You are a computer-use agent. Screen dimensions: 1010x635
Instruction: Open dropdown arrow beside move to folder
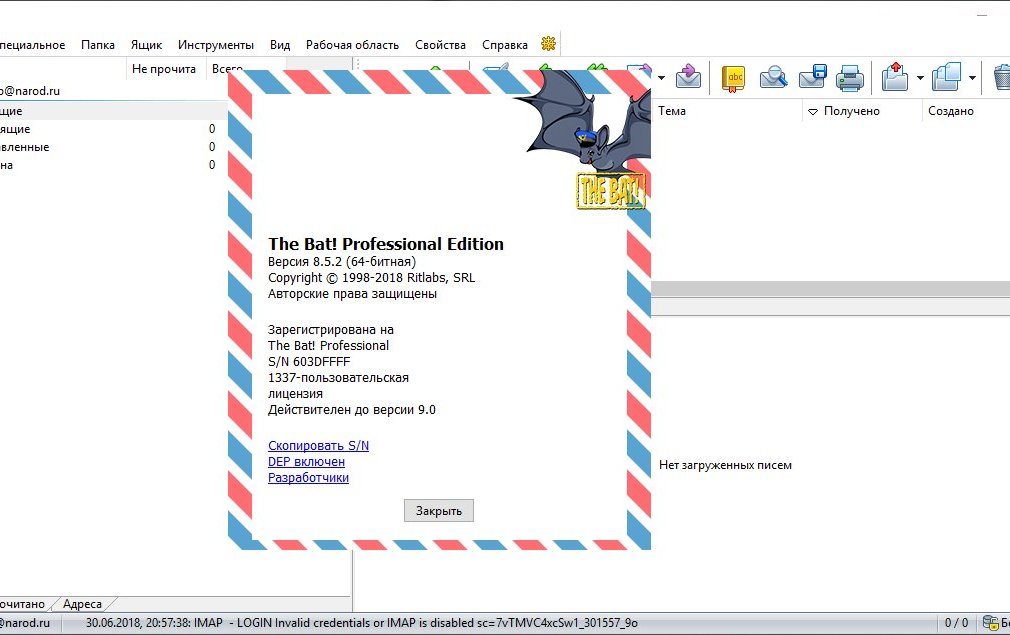[x=920, y=78]
